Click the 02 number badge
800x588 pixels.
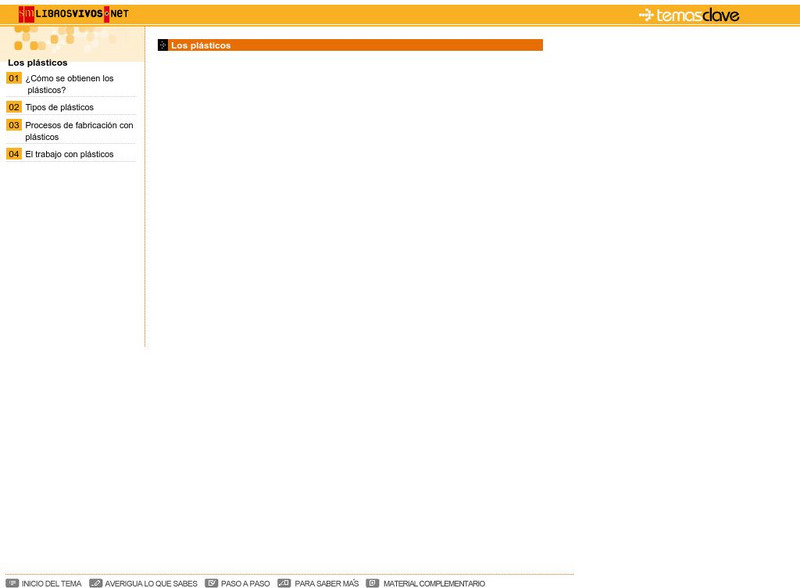(14, 107)
